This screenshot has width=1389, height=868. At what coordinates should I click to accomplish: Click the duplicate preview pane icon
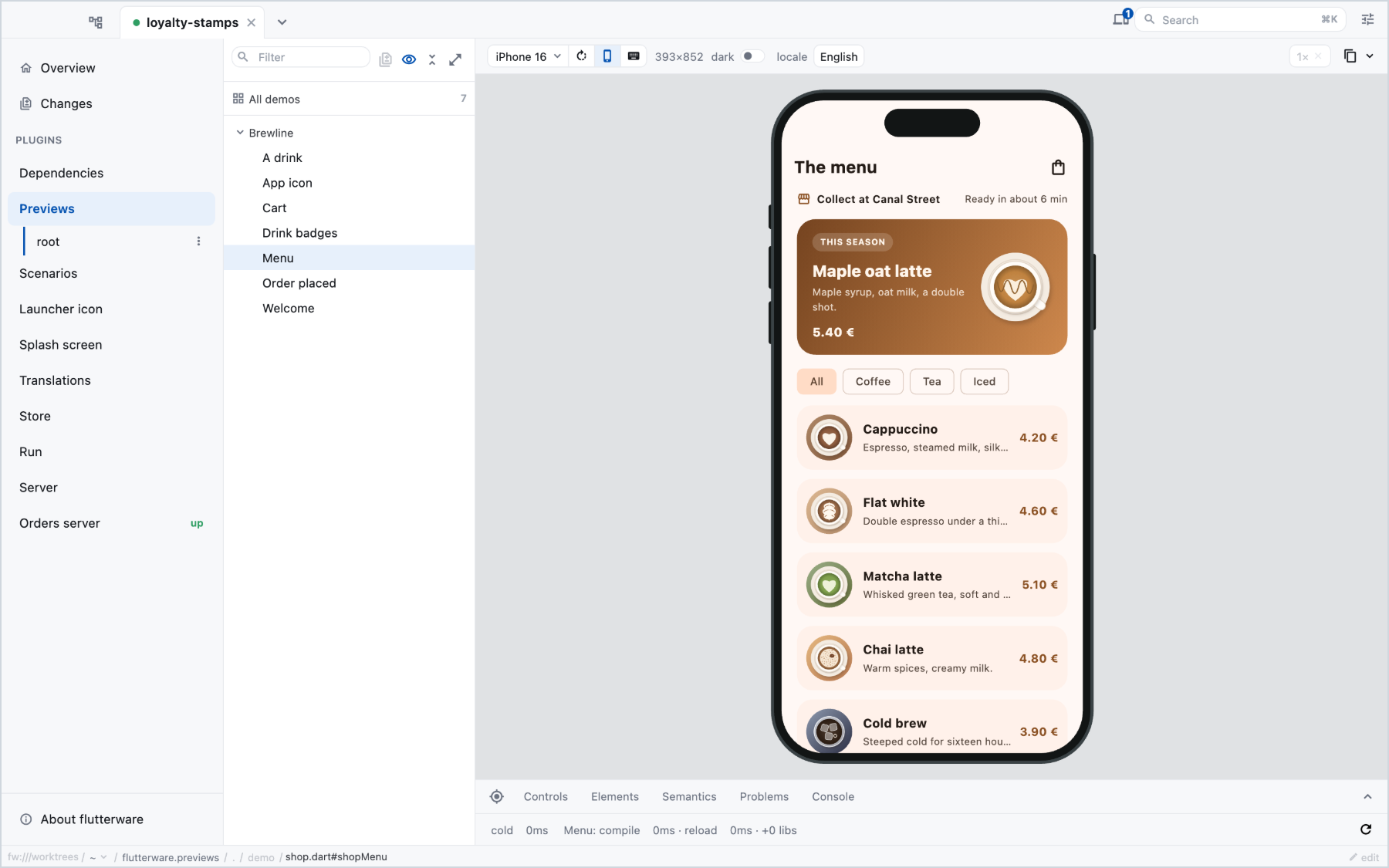click(x=1350, y=56)
